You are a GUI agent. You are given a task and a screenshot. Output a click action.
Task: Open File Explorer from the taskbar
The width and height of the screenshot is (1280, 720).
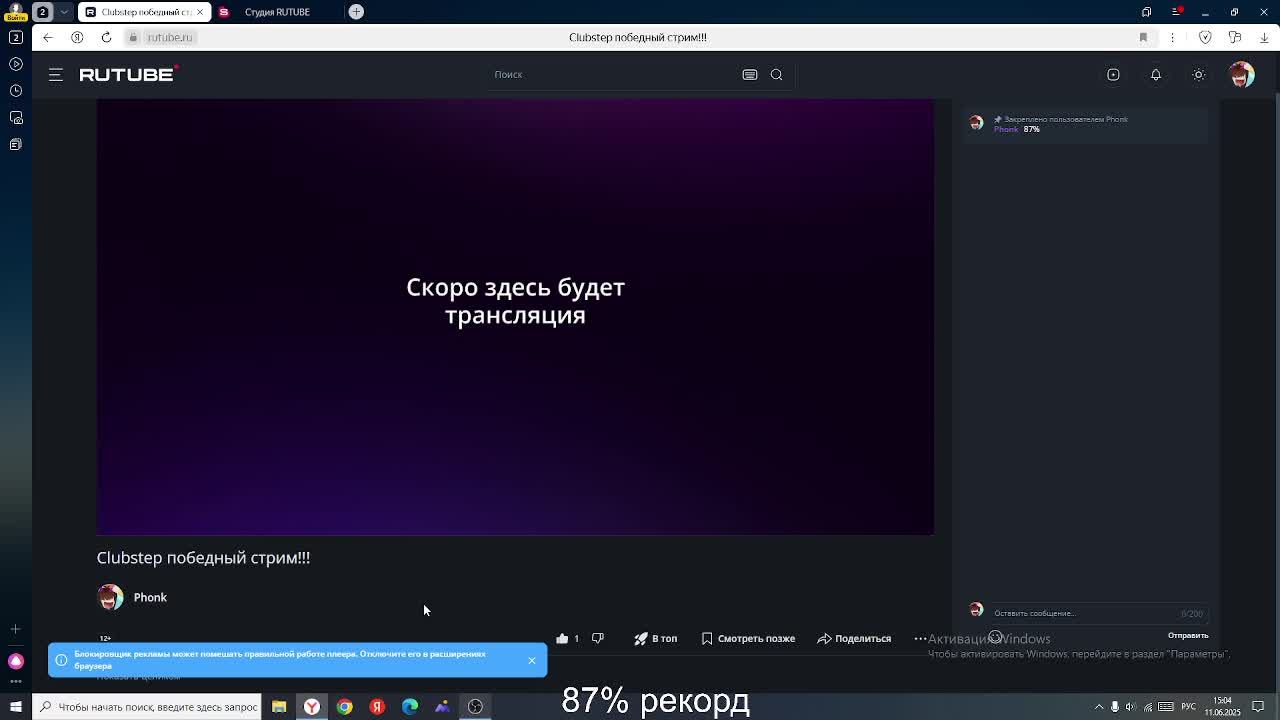(x=279, y=707)
